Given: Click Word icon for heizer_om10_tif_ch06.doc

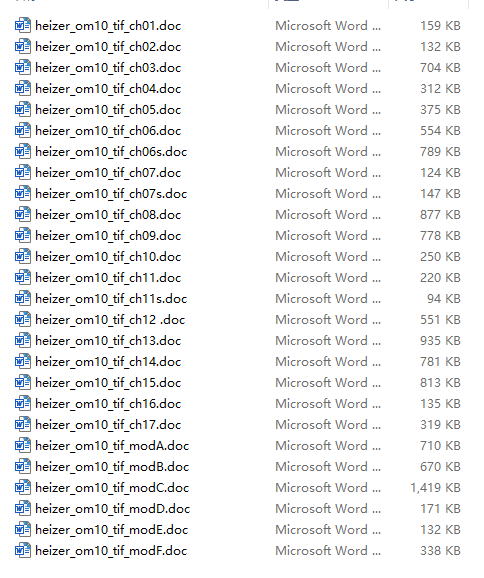Looking at the screenshot, I should tap(22, 130).
